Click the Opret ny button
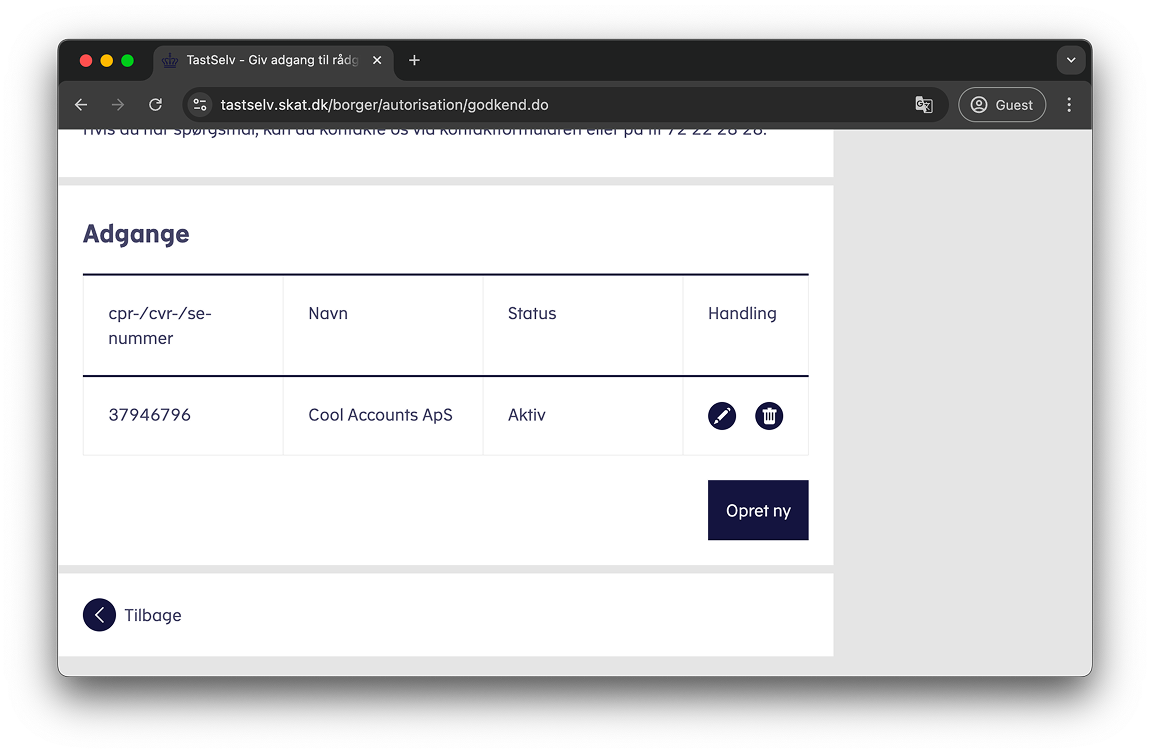Viewport: 1150px width, 754px height. coord(758,510)
